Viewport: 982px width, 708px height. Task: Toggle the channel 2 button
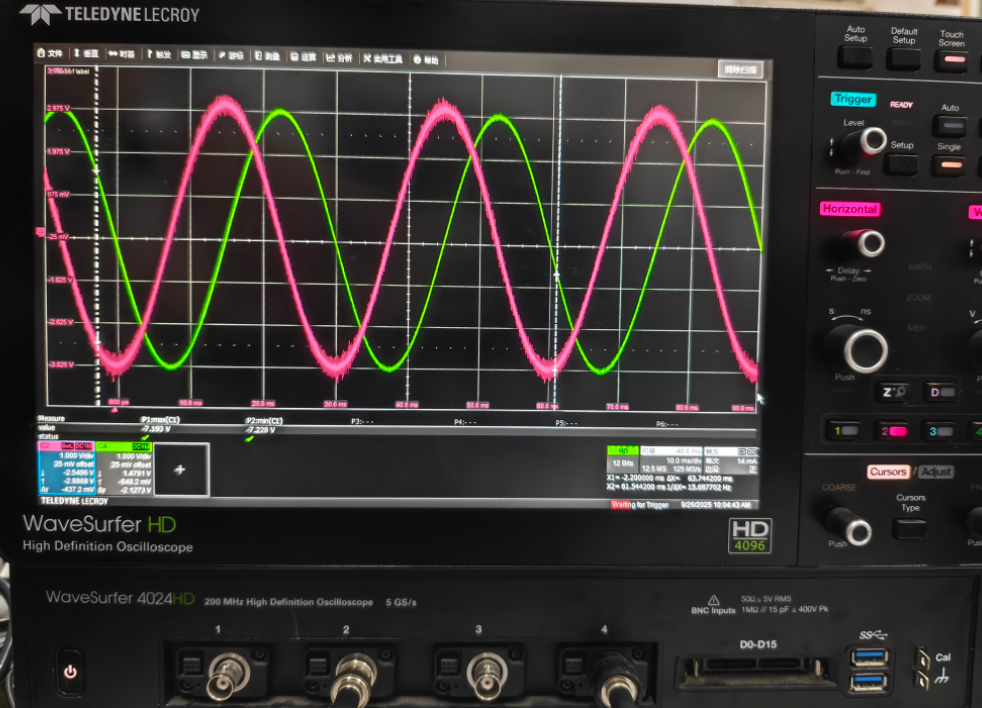tap(893, 431)
